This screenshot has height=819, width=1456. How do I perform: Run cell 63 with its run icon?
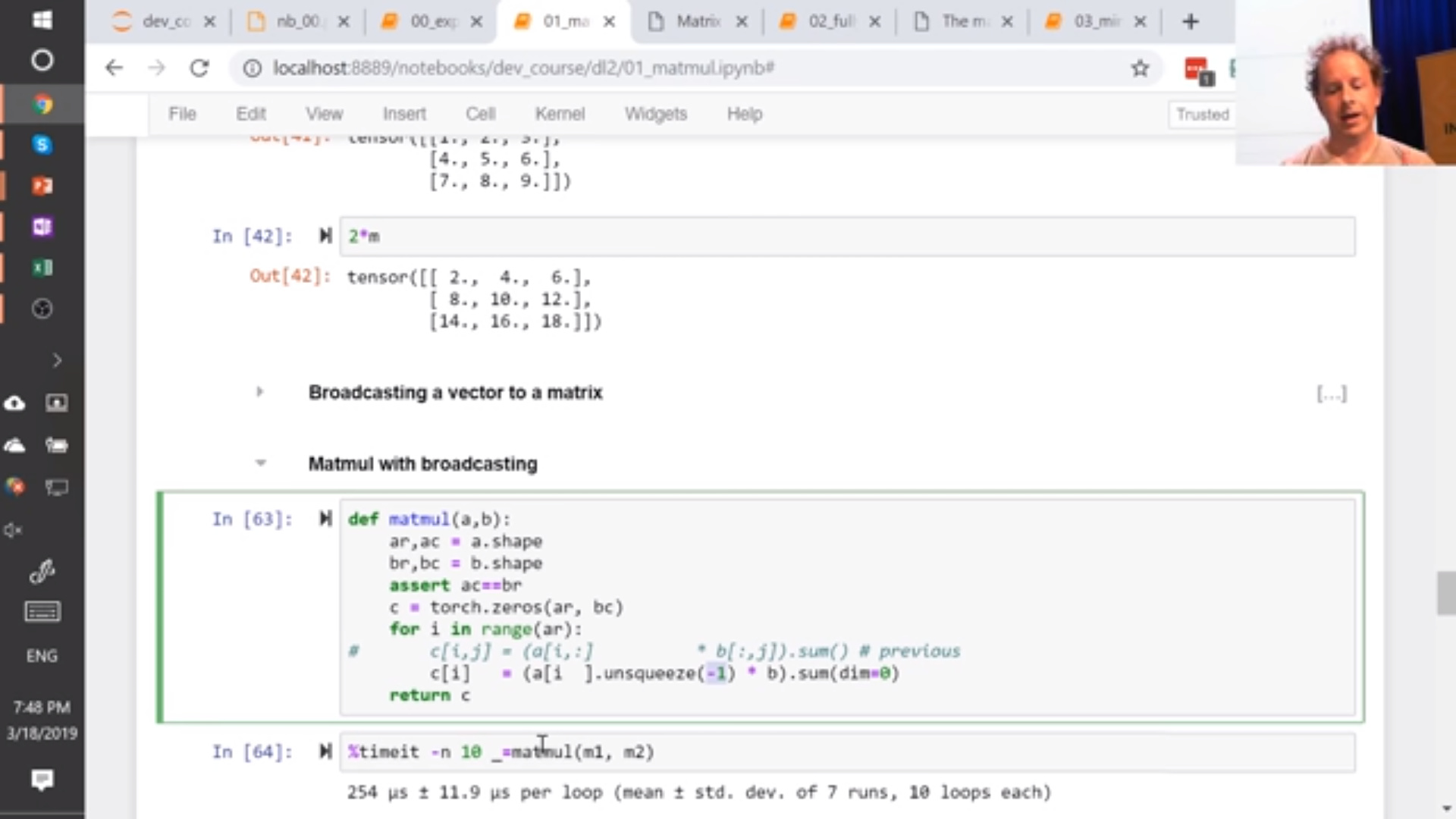tap(325, 519)
